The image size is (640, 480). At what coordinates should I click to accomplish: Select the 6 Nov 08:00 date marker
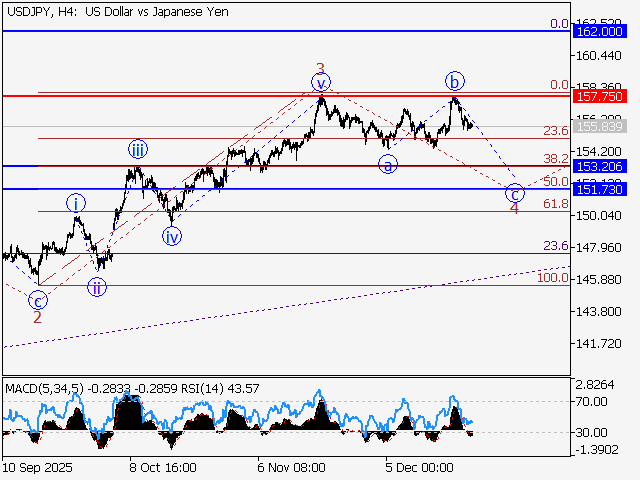click(x=291, y=466)
